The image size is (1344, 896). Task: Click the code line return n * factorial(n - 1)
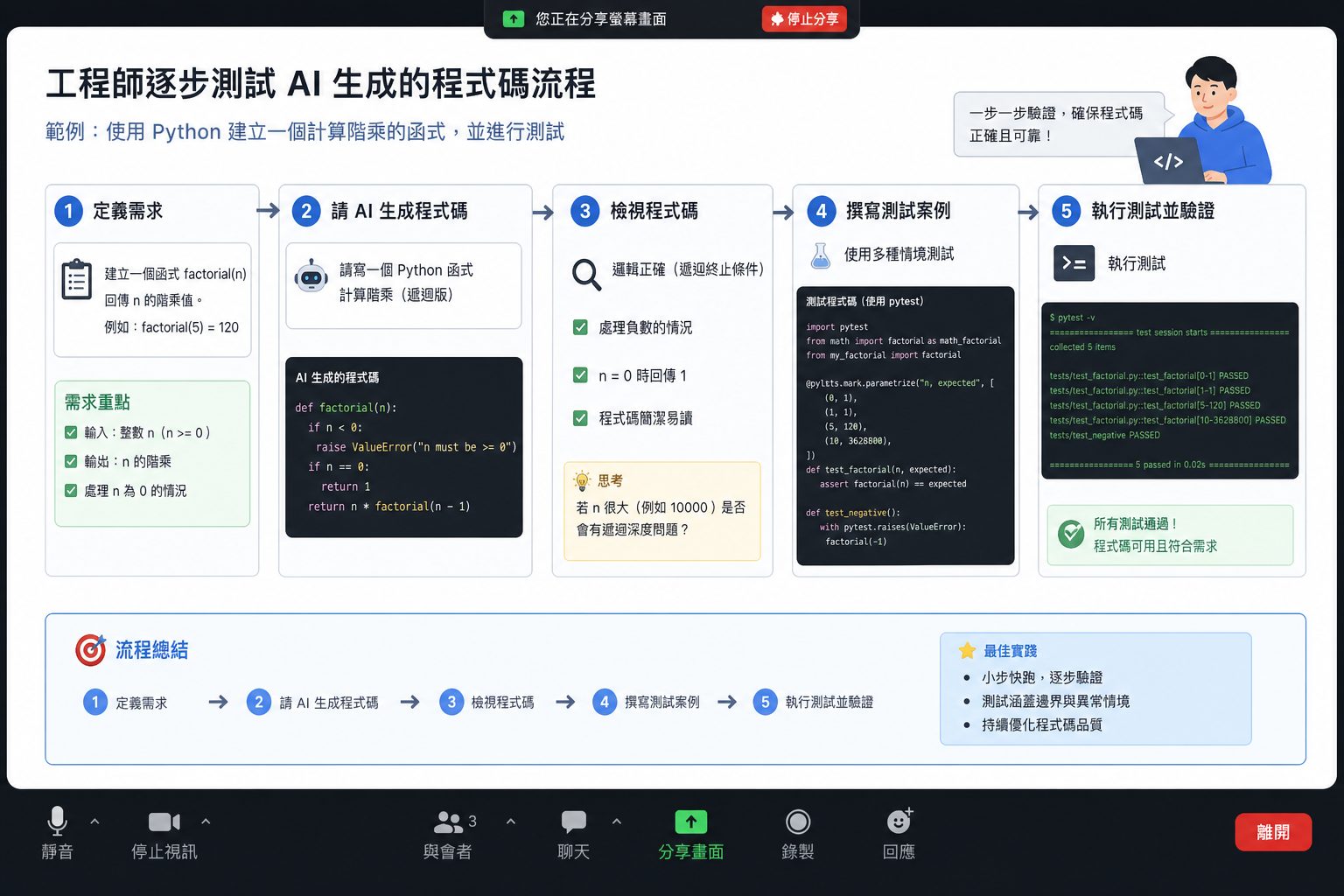click(389, 507)
